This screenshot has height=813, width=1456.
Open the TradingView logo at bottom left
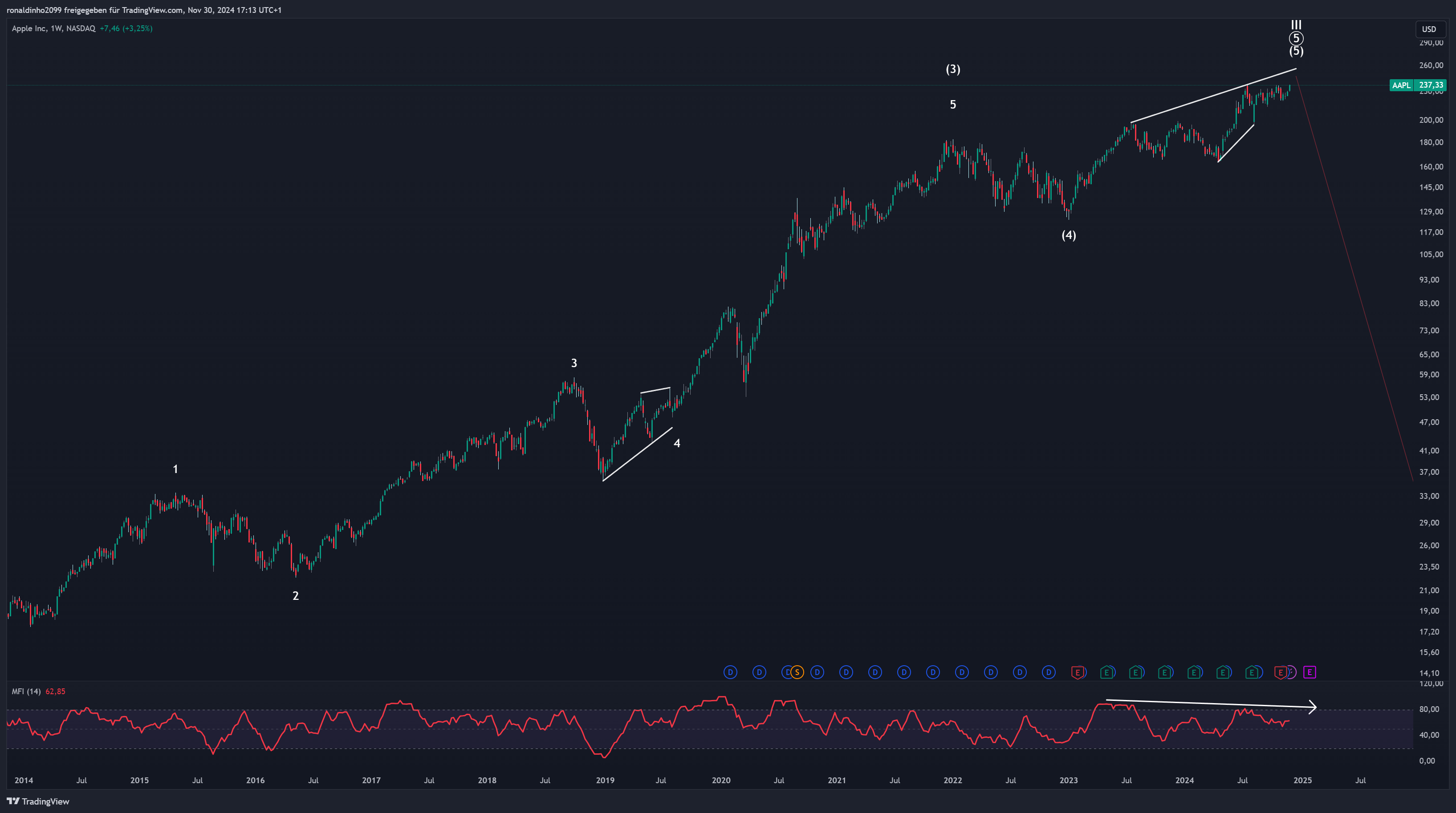point(38,801)
